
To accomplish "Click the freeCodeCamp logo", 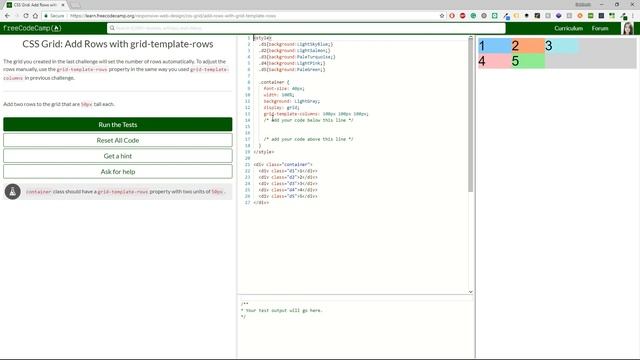I will pyautogui.click(x=32, y=28).
